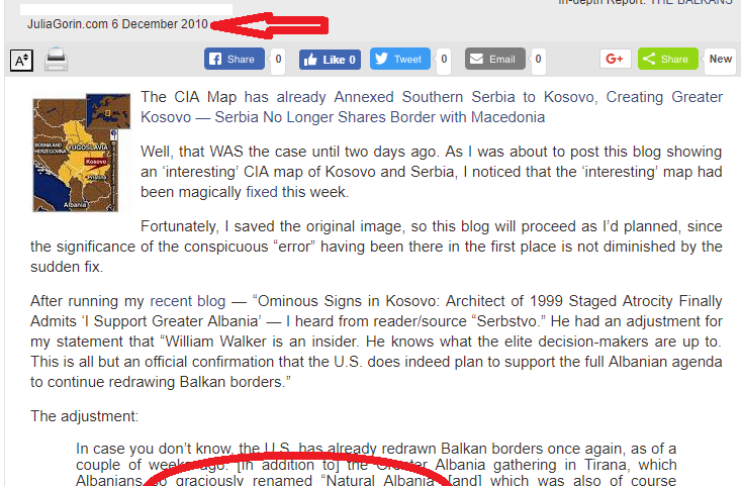
Task: Click the 'fixed' hyperlink
Action: tap(261, 192)
